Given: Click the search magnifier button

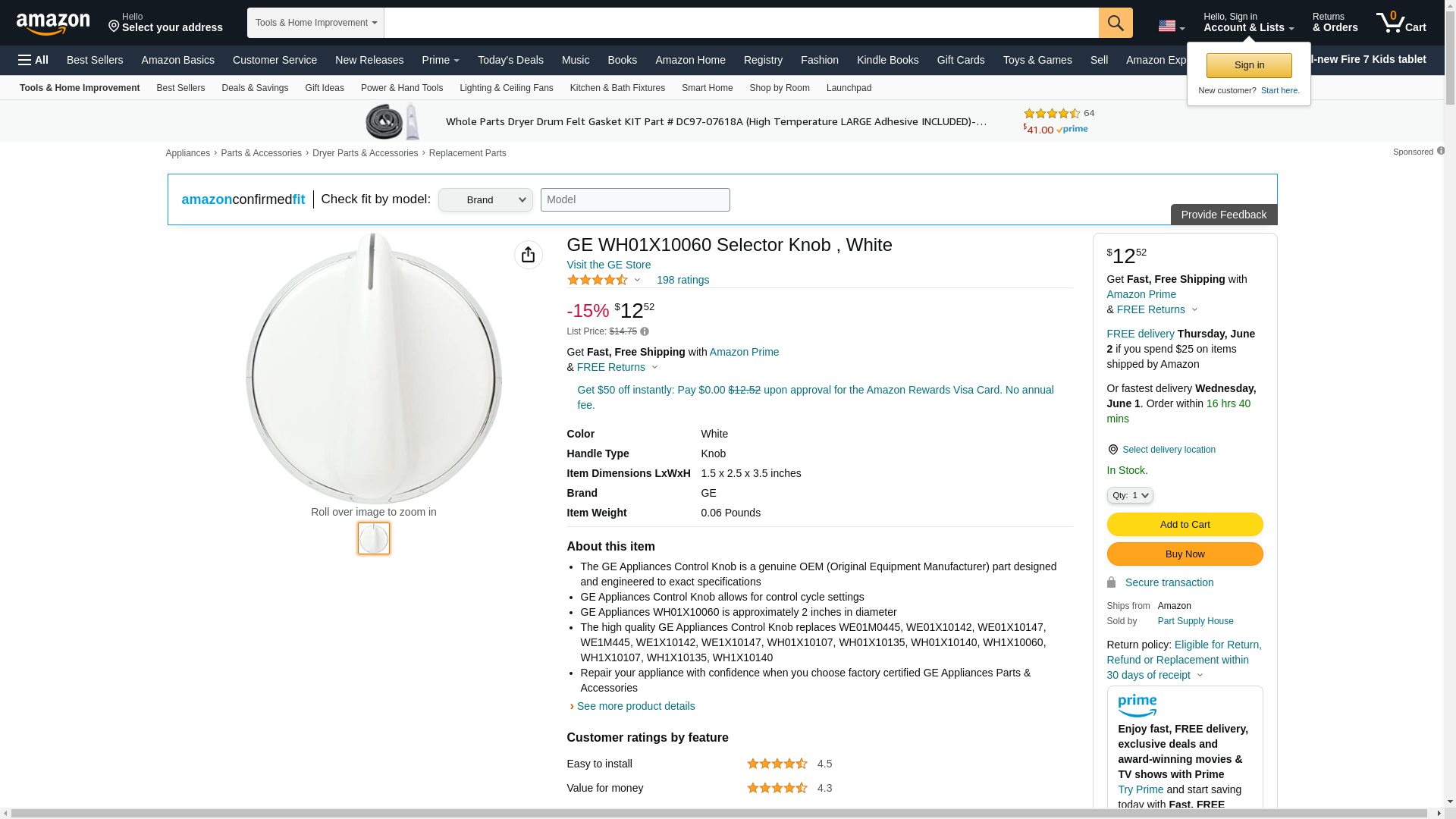Looking at the screenshot, I should click(x=1116, y=23).
